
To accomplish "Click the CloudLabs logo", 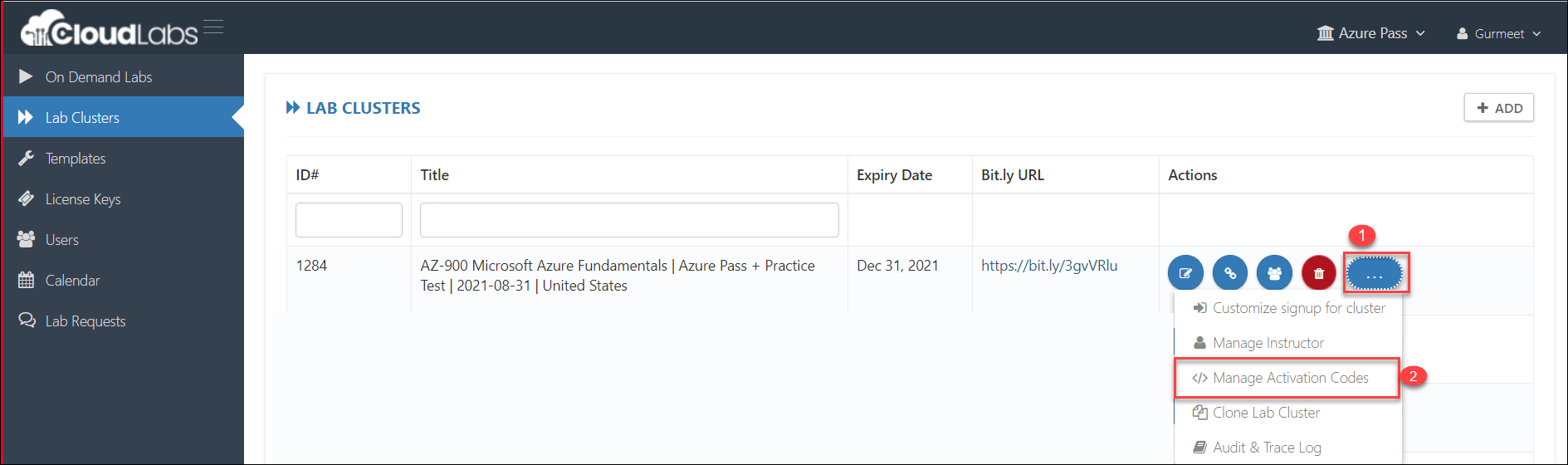I will coord(109,29).
